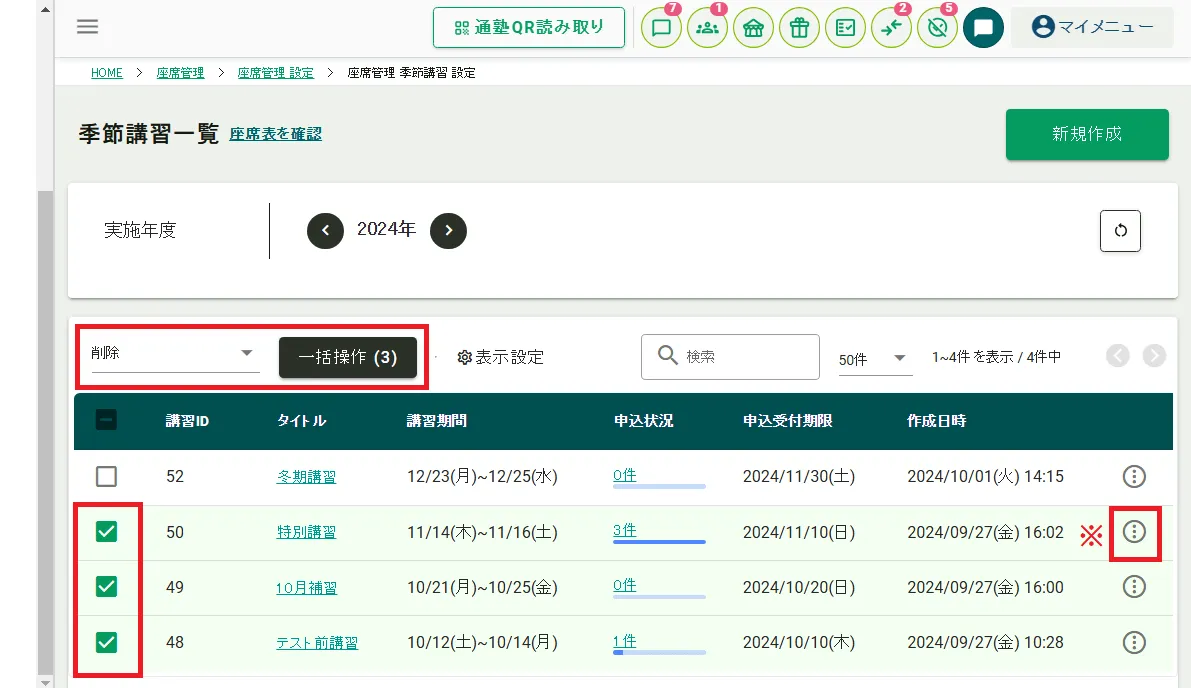Click the 座席表を確認 link

coord(276,134)
